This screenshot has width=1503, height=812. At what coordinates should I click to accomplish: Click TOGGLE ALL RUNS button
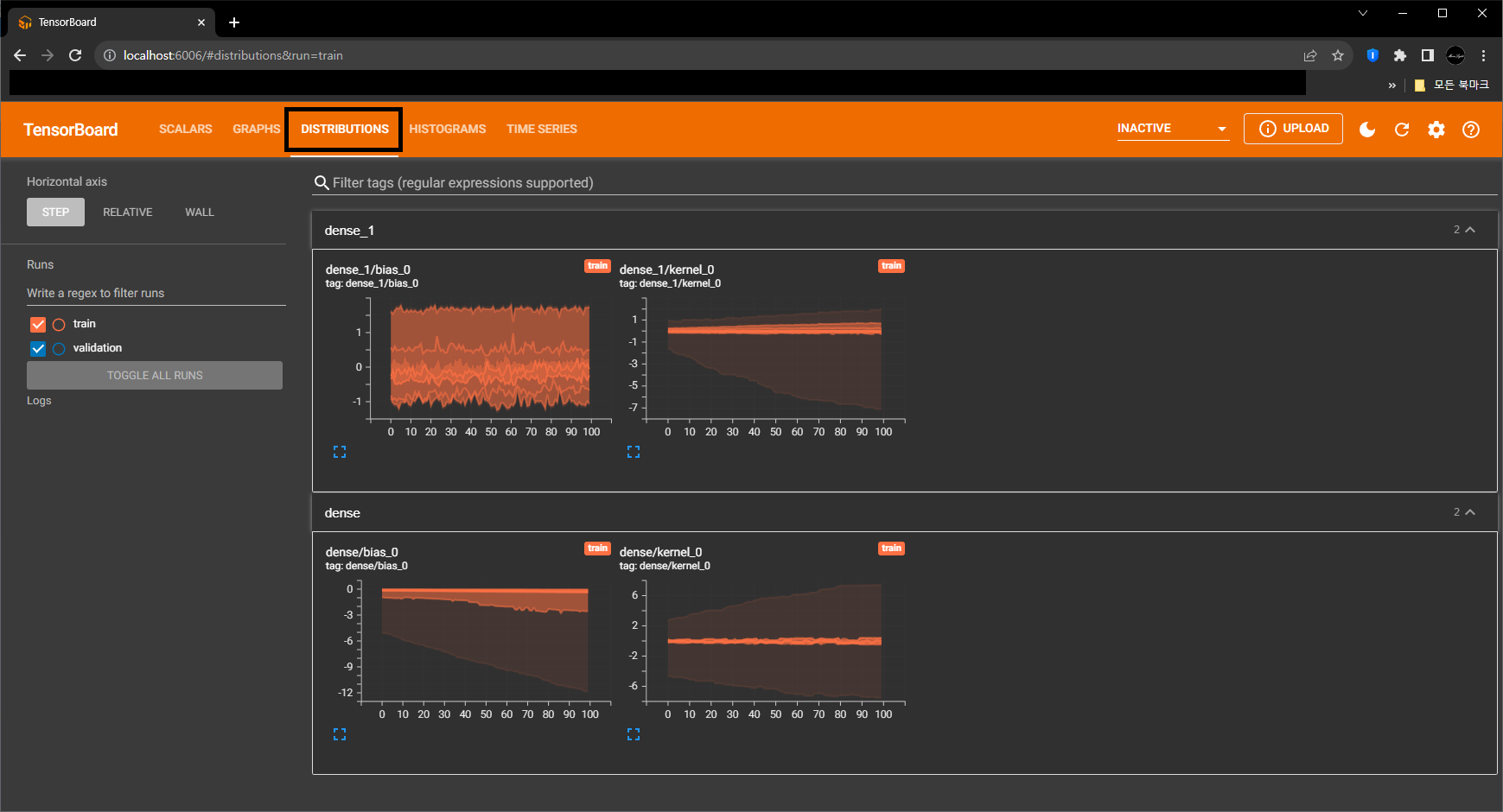155,376
